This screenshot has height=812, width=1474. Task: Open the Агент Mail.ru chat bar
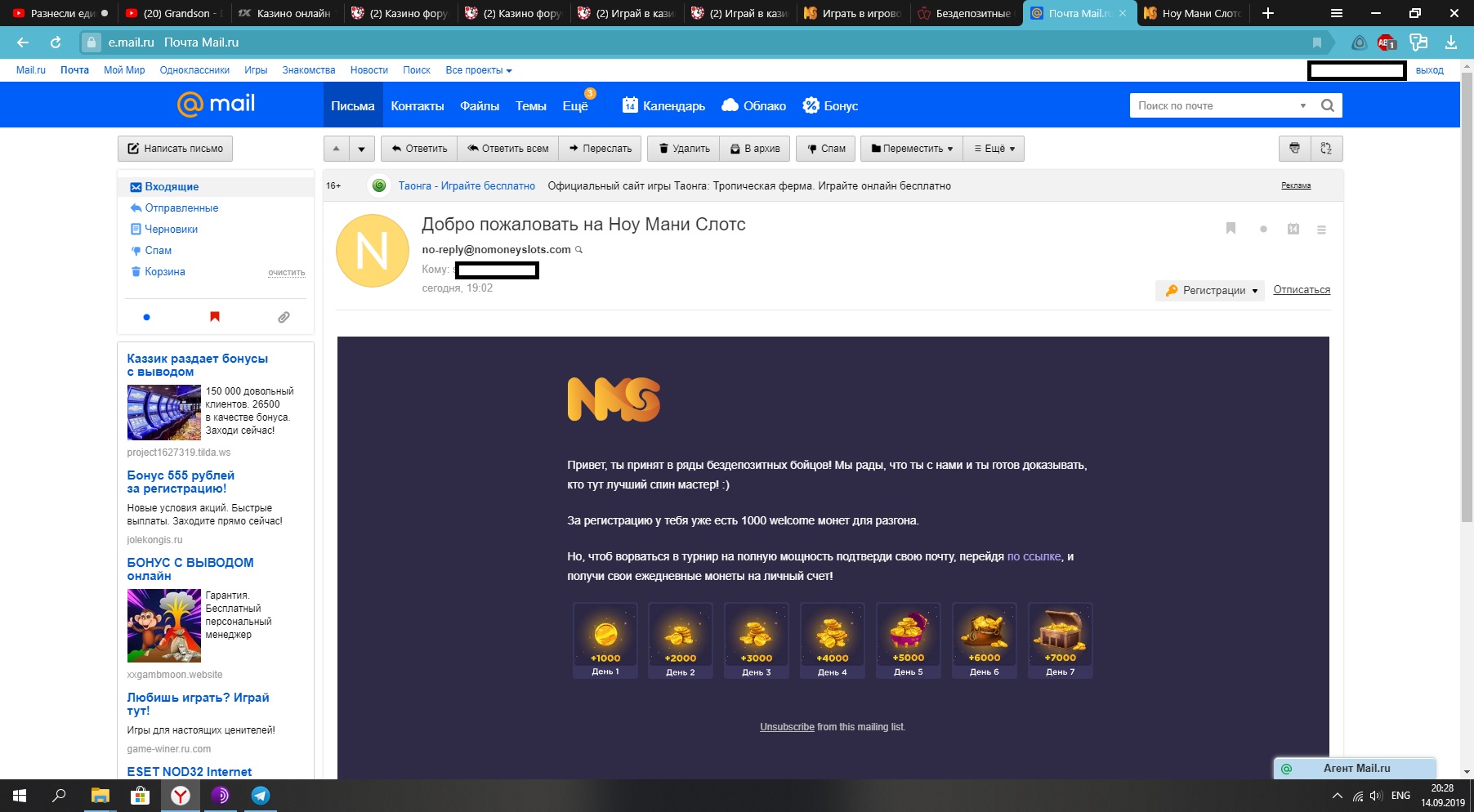[1356, 769]
